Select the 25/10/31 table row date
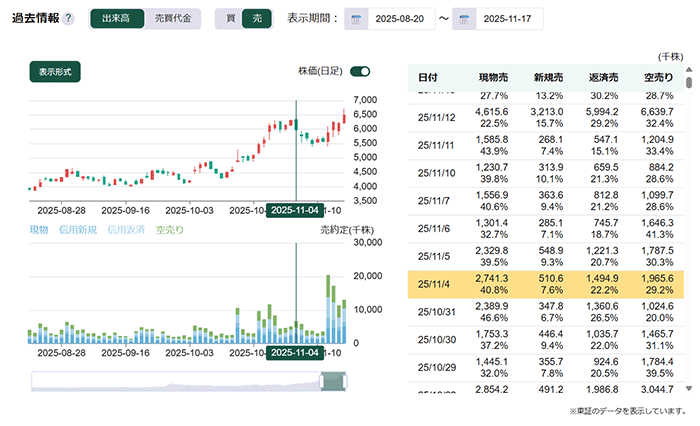 coord(437,312)
